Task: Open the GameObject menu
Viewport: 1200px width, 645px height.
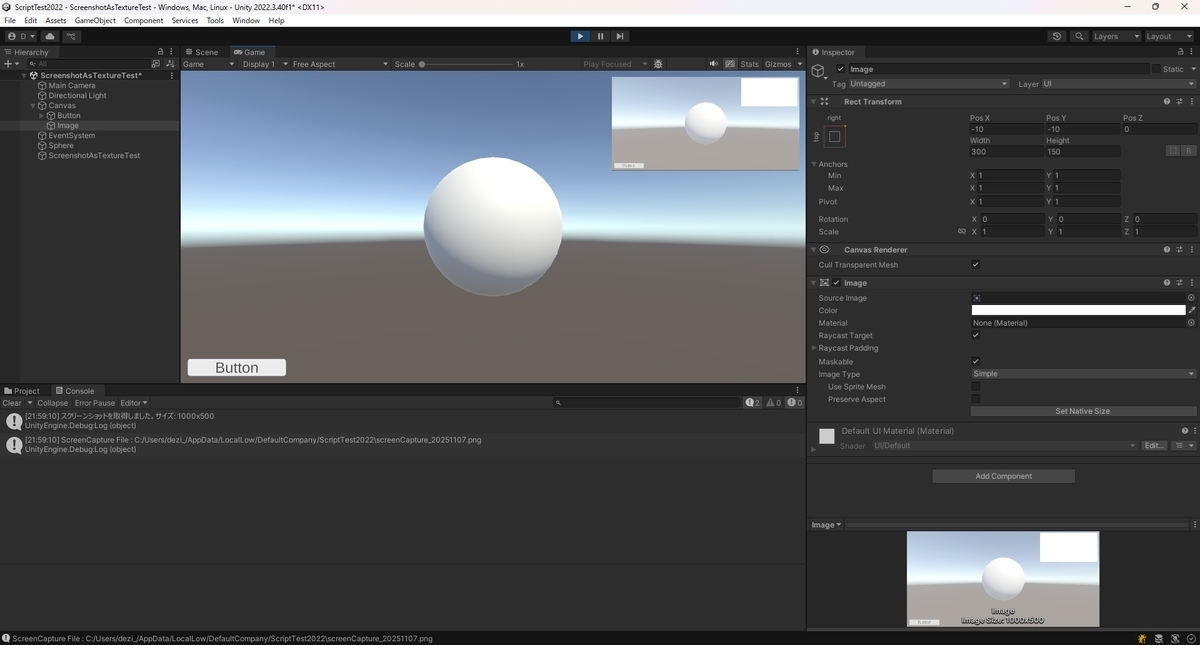Action: 95,20
